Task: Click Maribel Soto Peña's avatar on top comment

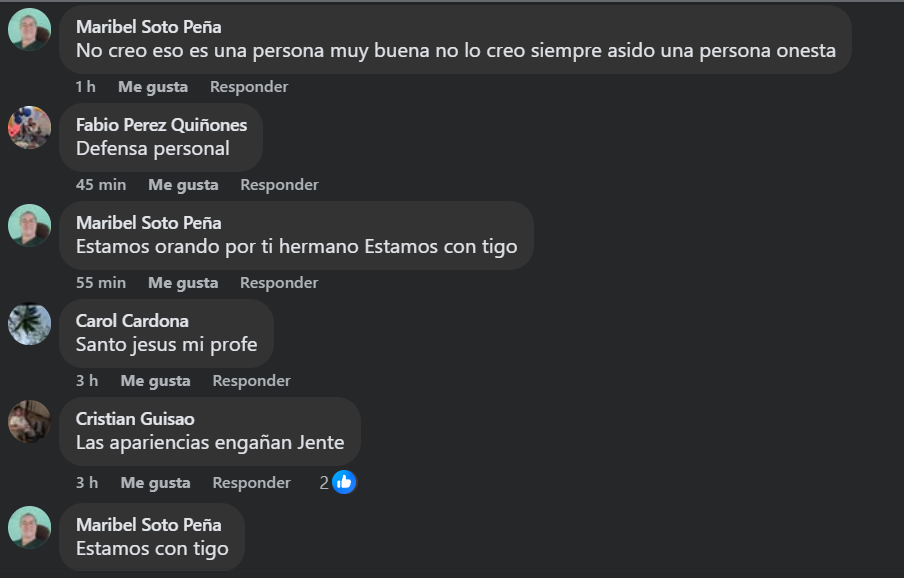Action: [x=29, y=29]
